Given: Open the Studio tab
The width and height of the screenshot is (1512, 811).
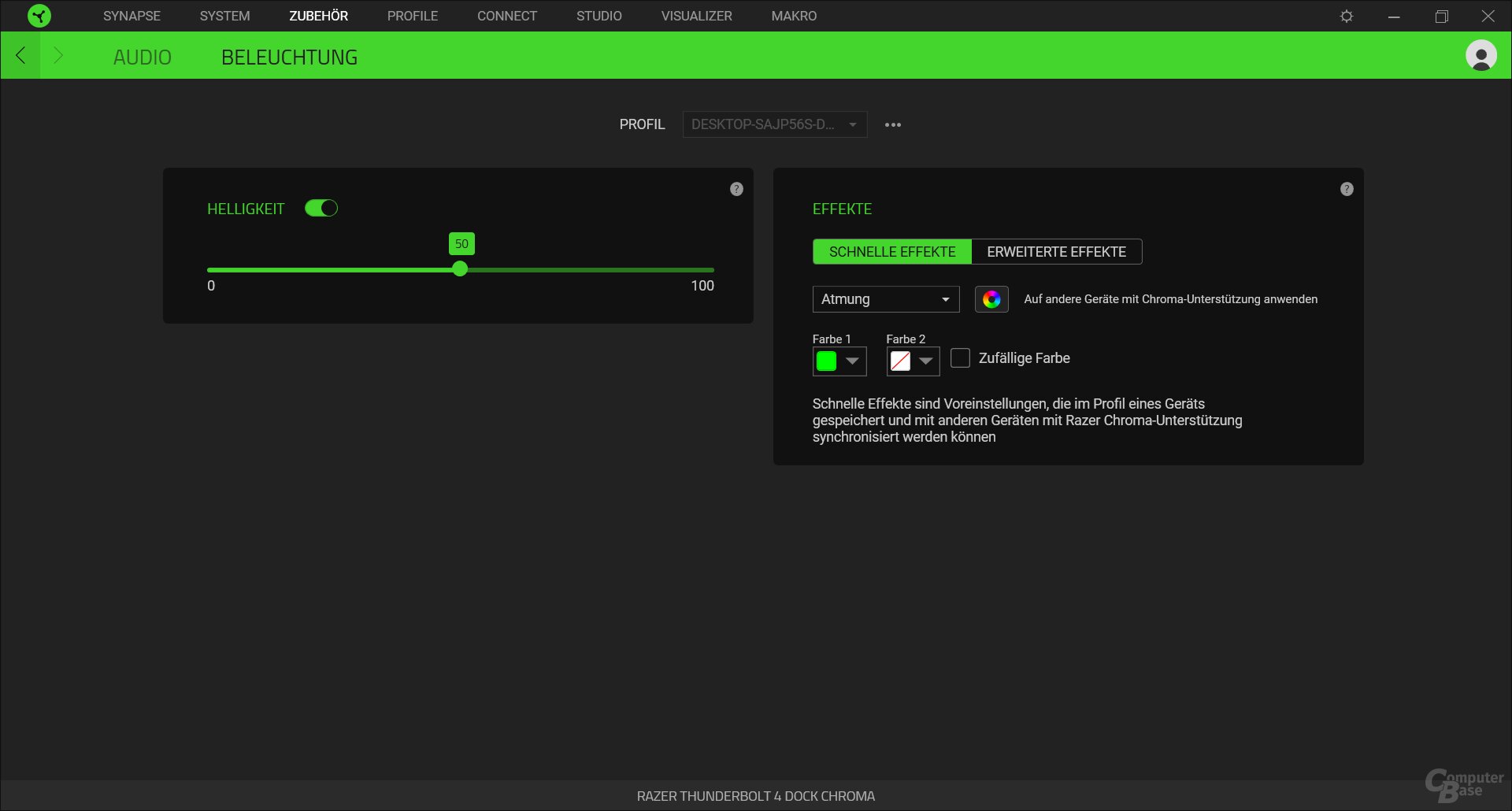Looking at the screenshot, I should tap(598, 16).
